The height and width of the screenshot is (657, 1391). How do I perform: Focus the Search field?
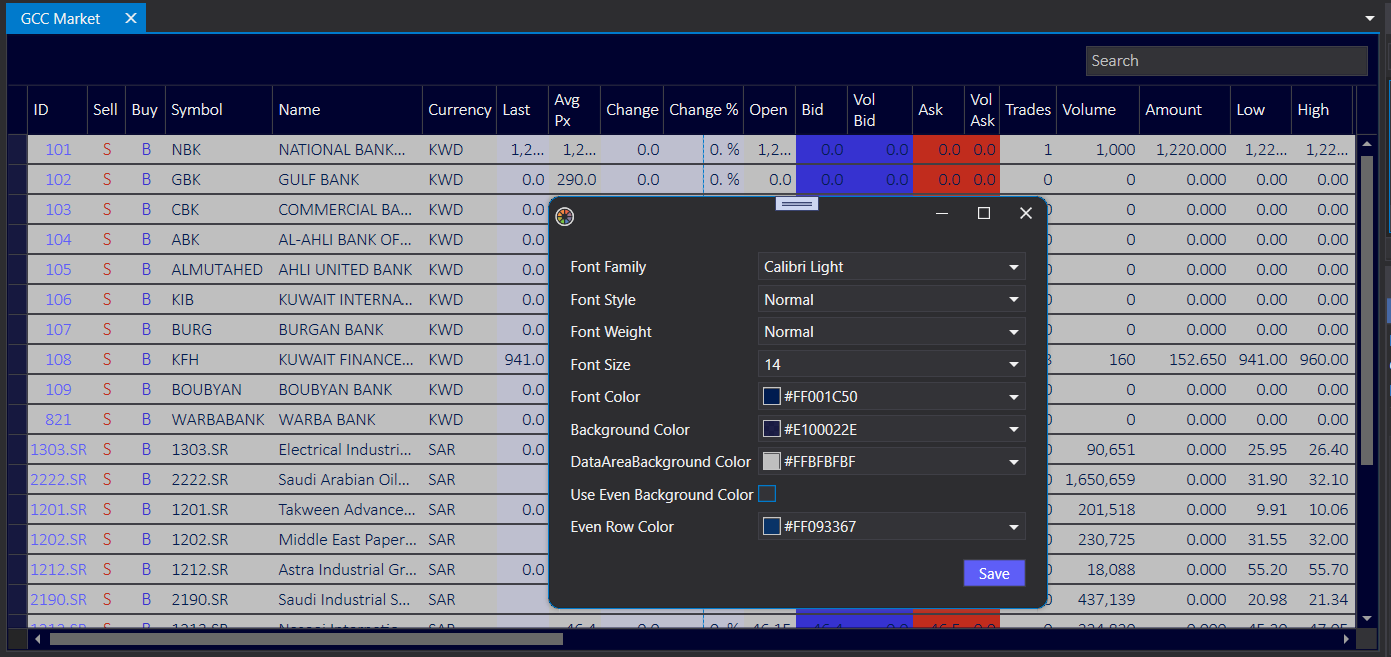(1226, 61)
